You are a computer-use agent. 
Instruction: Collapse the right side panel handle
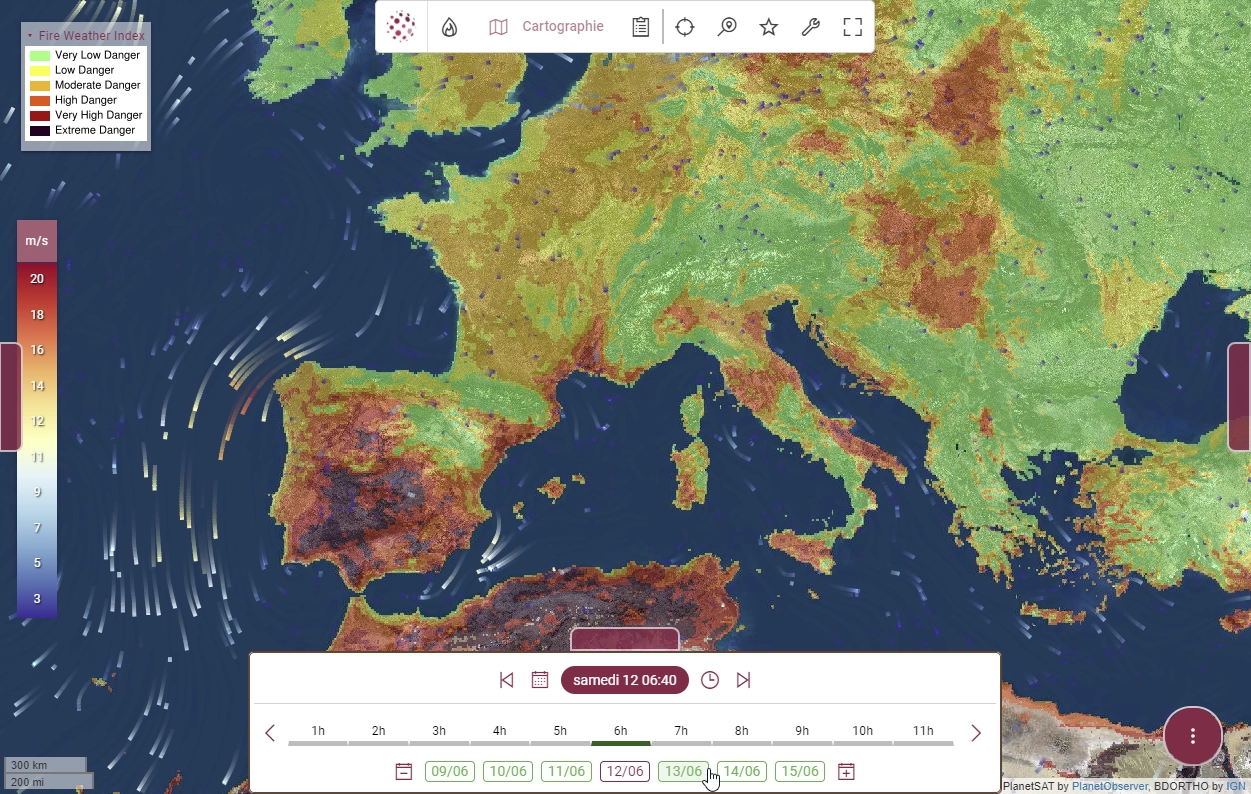(x=1243, y=396)
